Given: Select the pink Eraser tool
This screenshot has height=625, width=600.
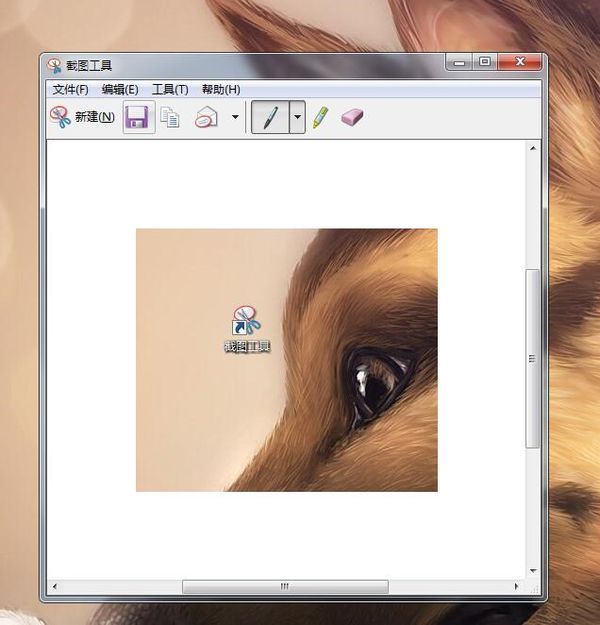Looking at the screenshot, I should [x=351, y=118].
